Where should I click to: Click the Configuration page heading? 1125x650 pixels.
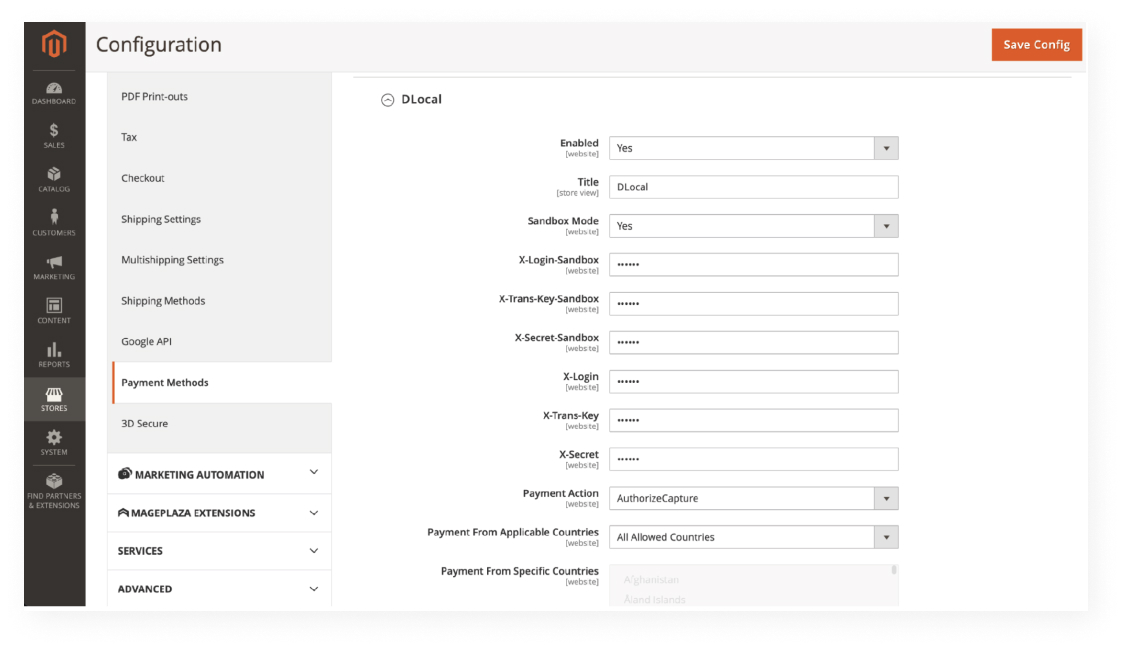click(x=159, y=44)
